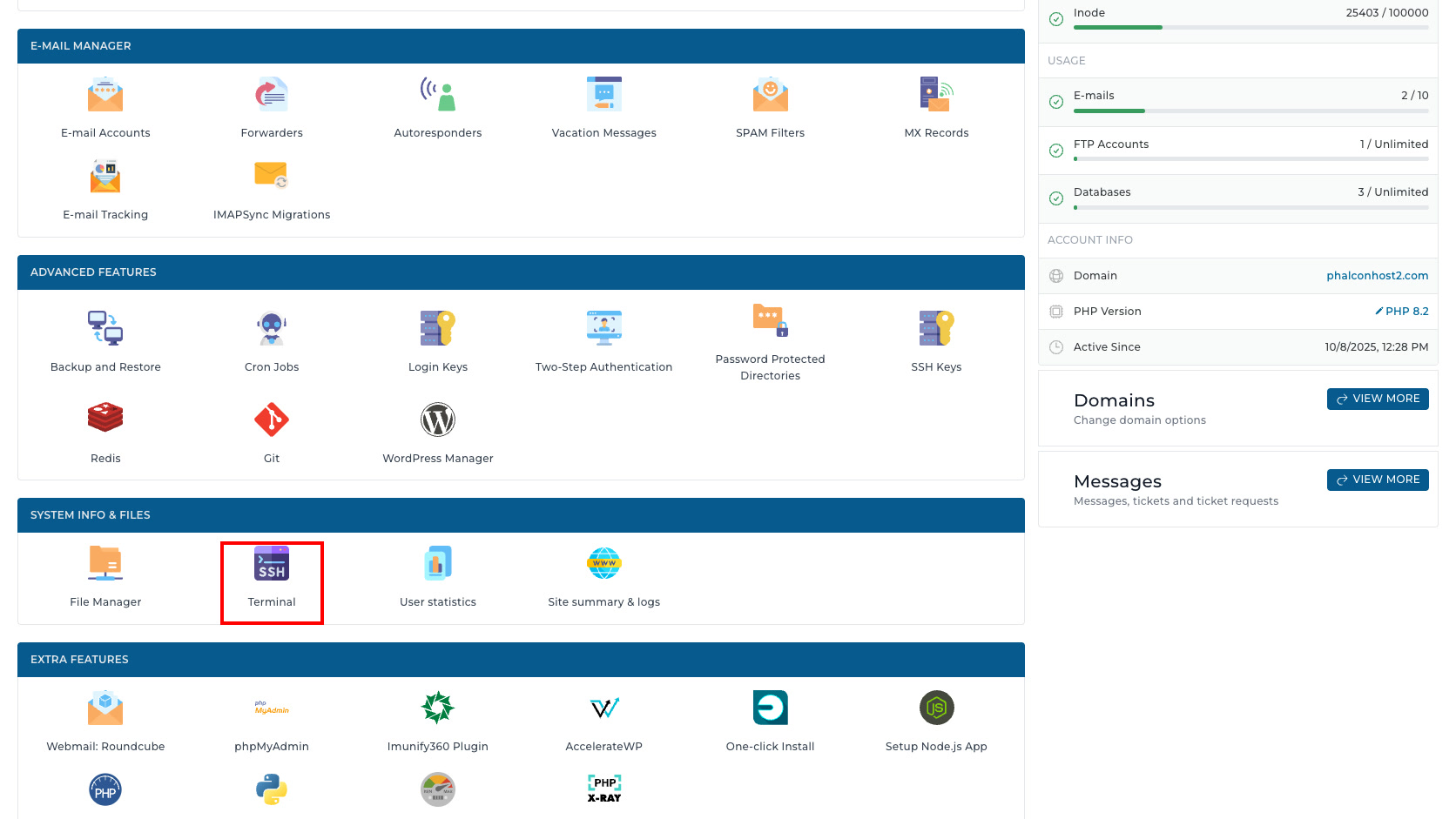Image resolution: width=1456 pixels, height=819 pixels.
Task: Click the Databases usage row
Action: point(1238,198)
